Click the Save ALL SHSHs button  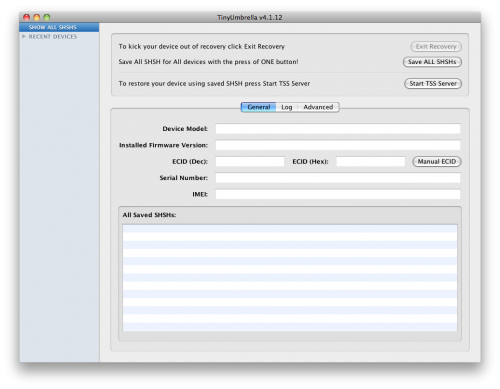[432, 62]
